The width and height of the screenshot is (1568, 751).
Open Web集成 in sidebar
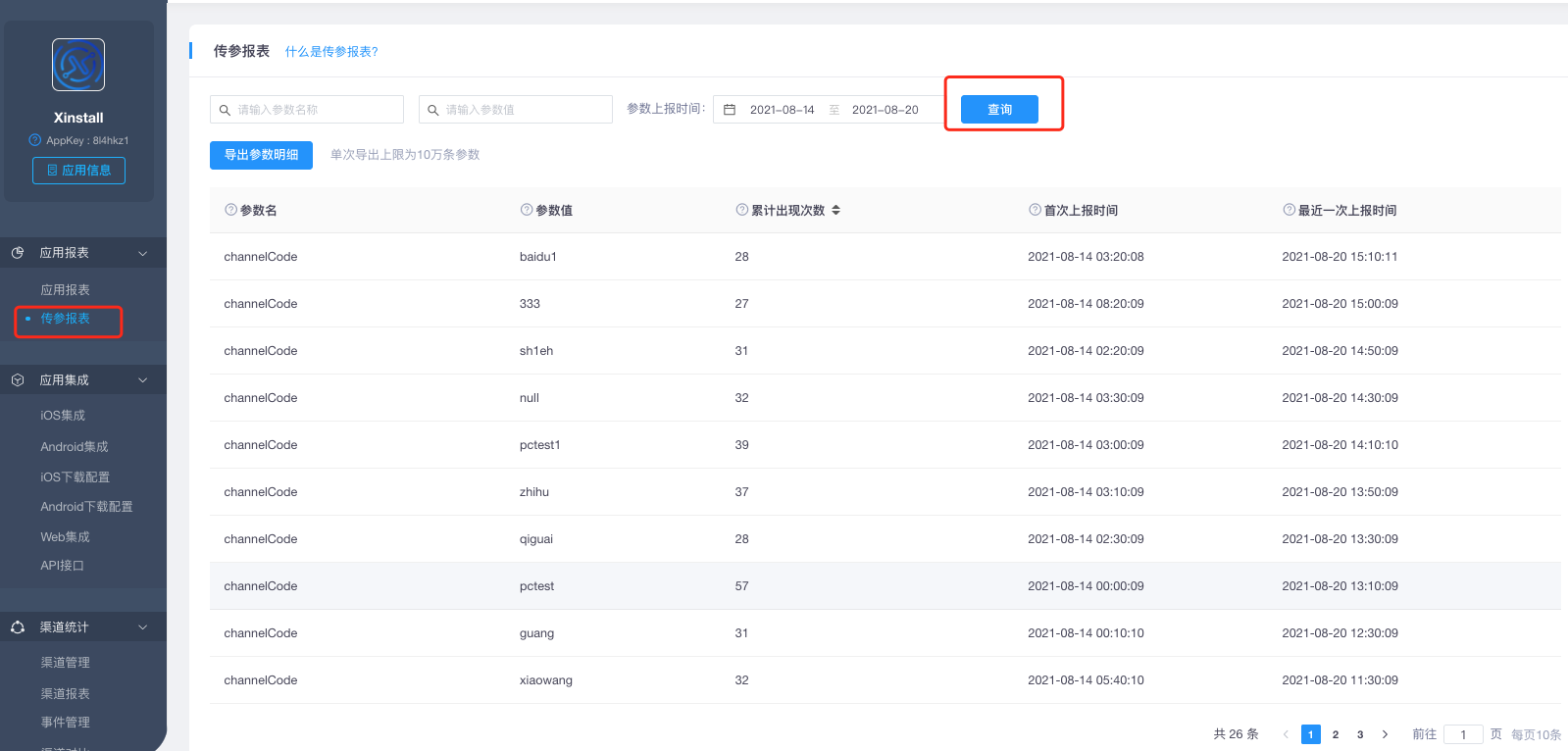(x=65, y=537)
